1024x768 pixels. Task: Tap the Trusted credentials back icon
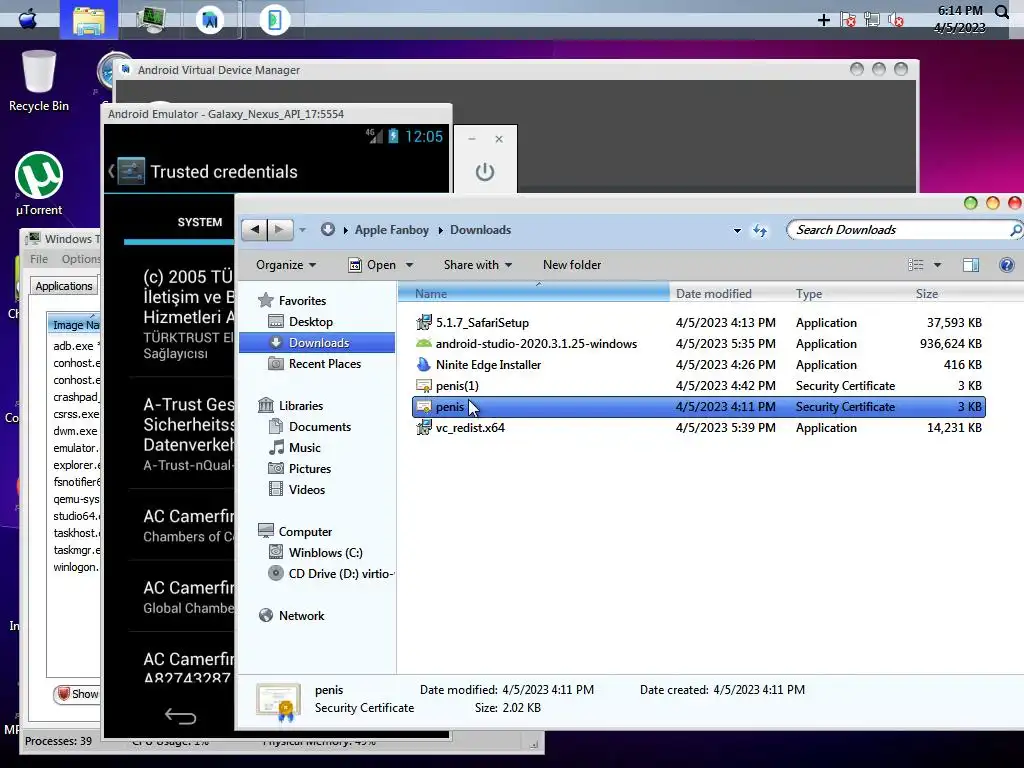pos(127,171)
